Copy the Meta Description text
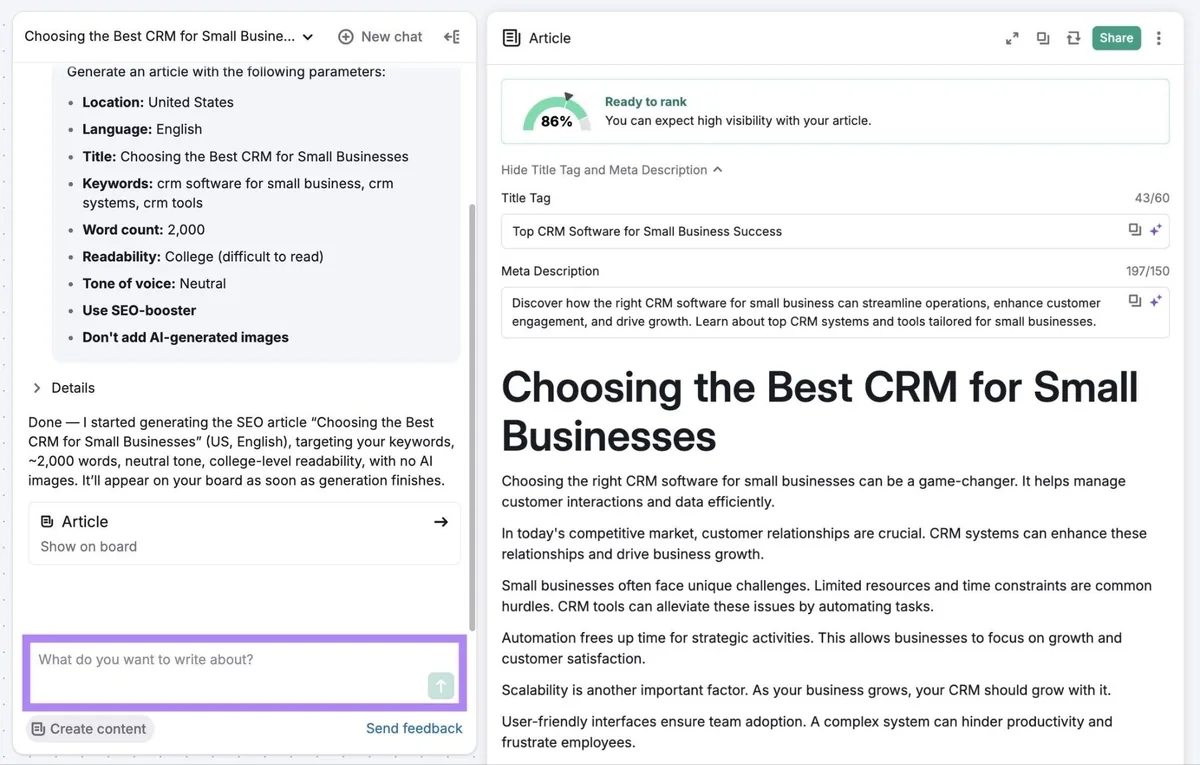This screenshot has width=1200, height=765. (1135, 300)
